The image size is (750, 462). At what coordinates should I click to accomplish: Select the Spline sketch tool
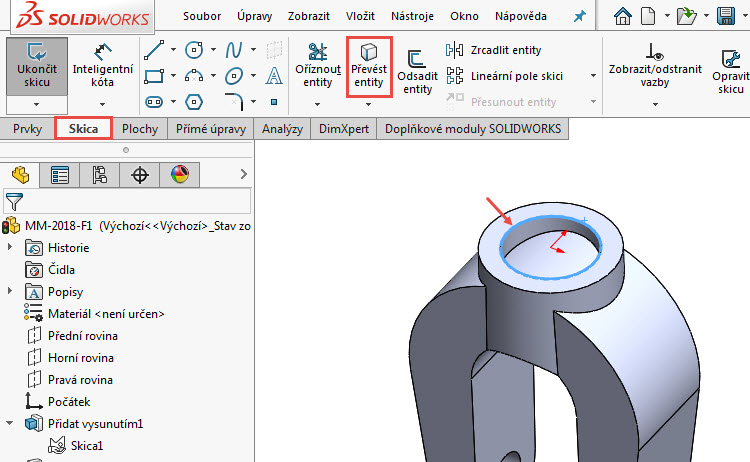point(234,50)
